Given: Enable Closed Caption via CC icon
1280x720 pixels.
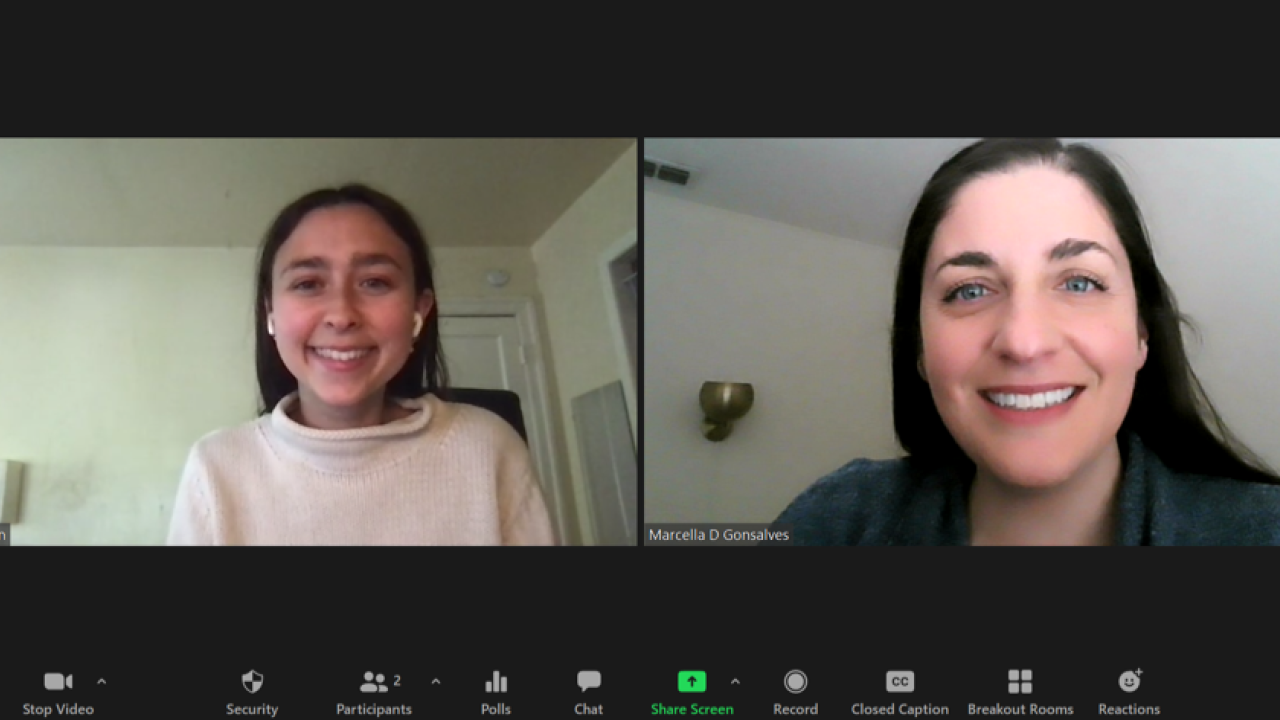Looking at the screenshot, I should coord(899,682).
